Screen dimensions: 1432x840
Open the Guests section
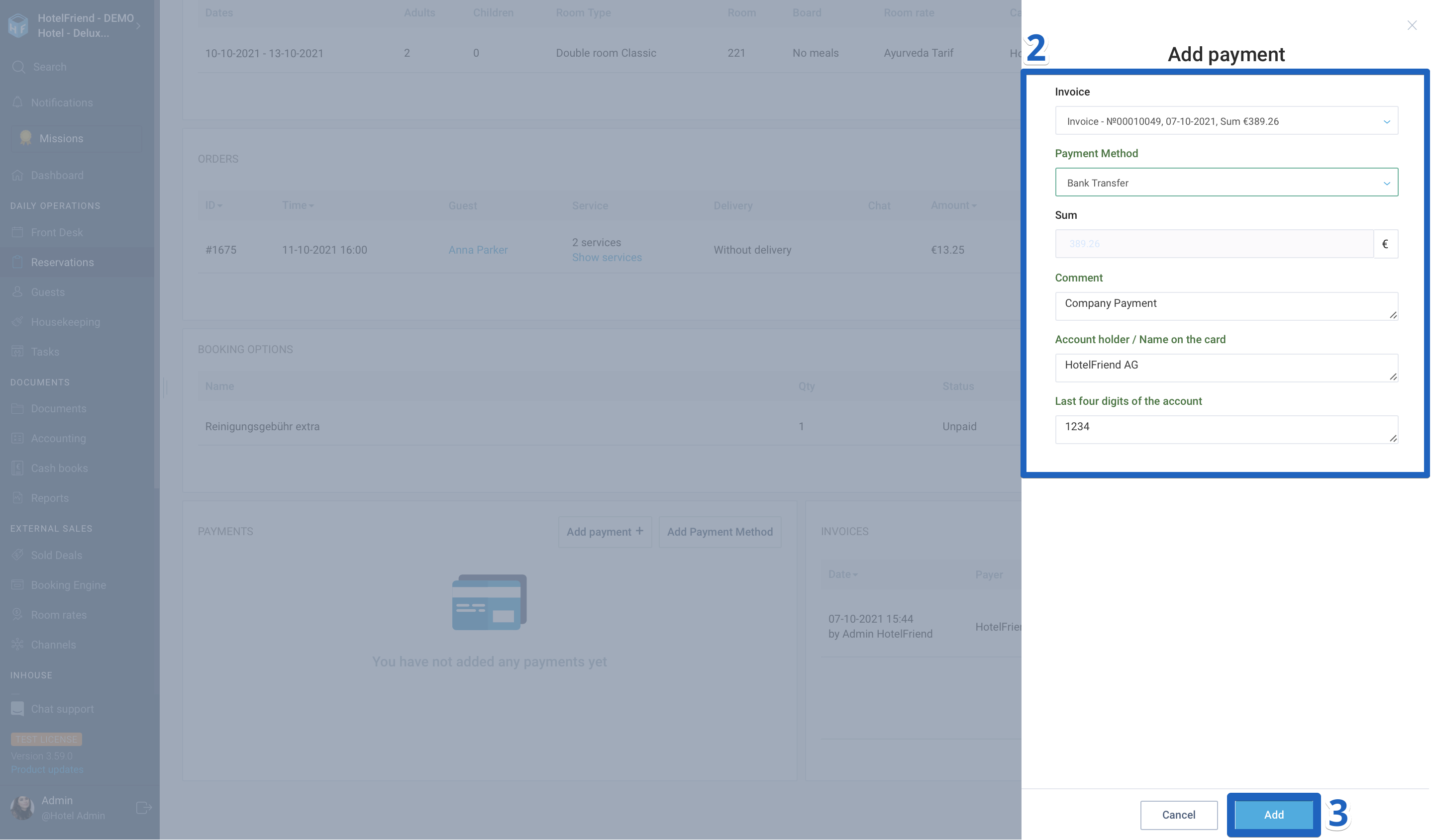click(47, 291)
